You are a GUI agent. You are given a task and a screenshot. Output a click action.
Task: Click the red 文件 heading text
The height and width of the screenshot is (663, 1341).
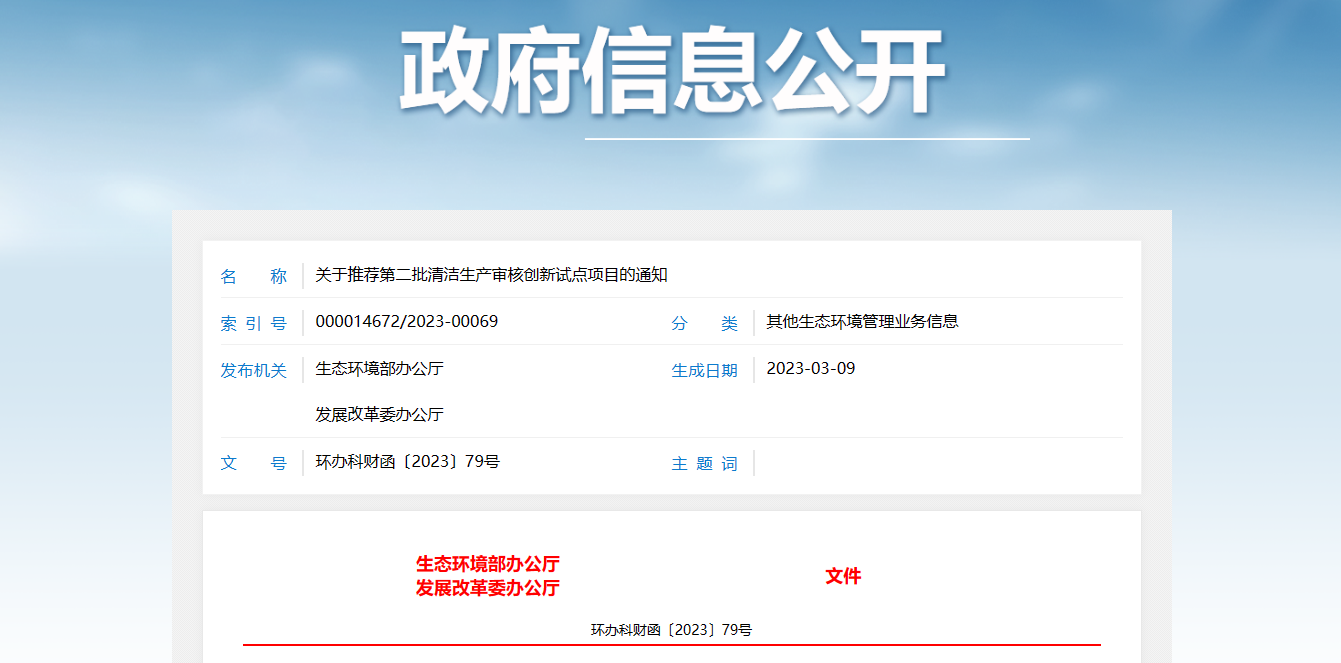(843, 576)
